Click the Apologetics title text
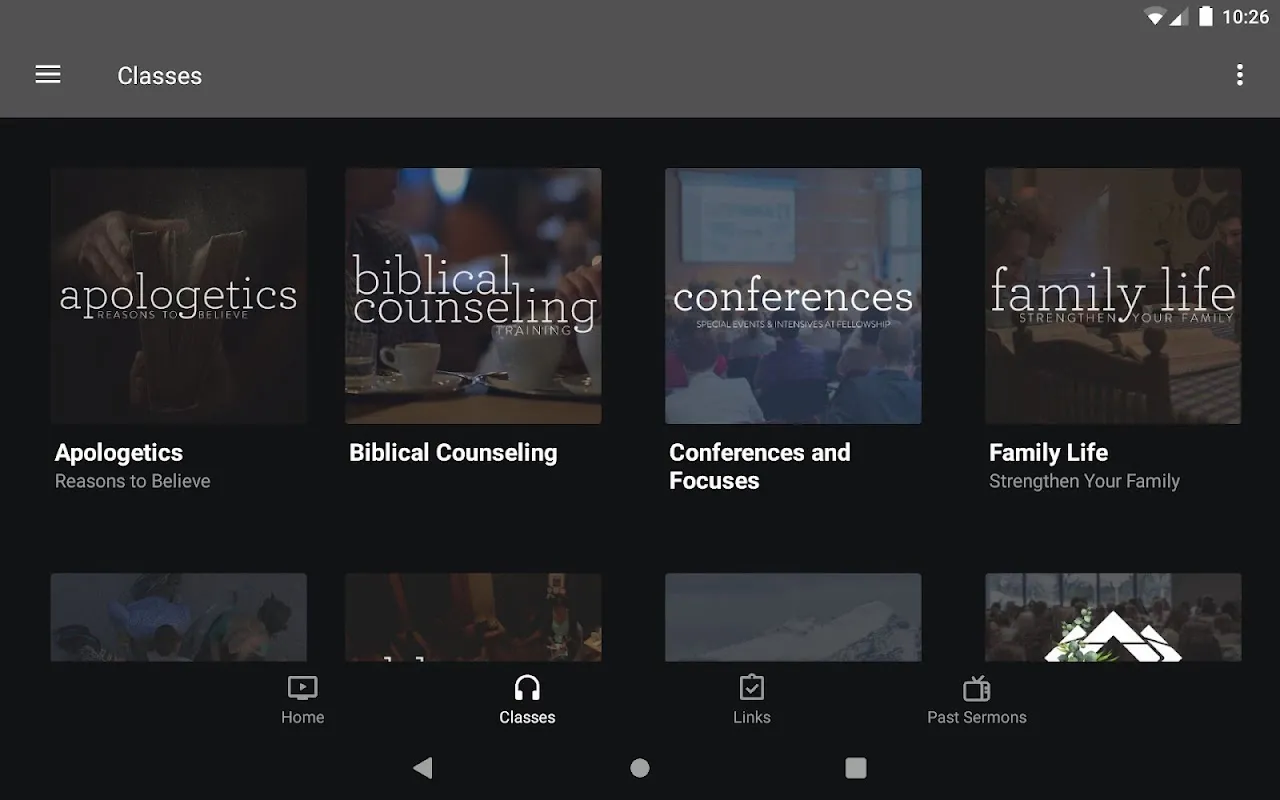 [119, 453]
